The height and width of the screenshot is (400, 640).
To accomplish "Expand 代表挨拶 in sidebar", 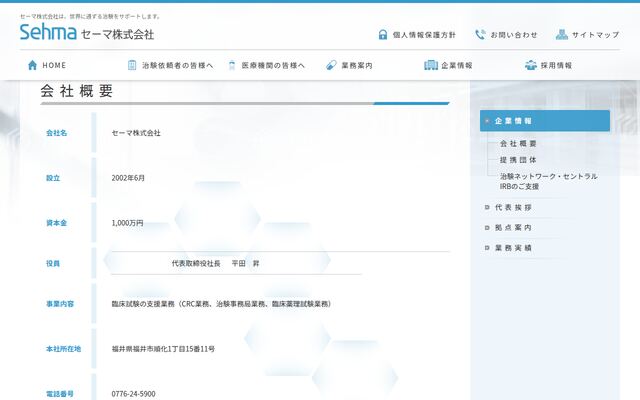I will (x=513, y=207).
